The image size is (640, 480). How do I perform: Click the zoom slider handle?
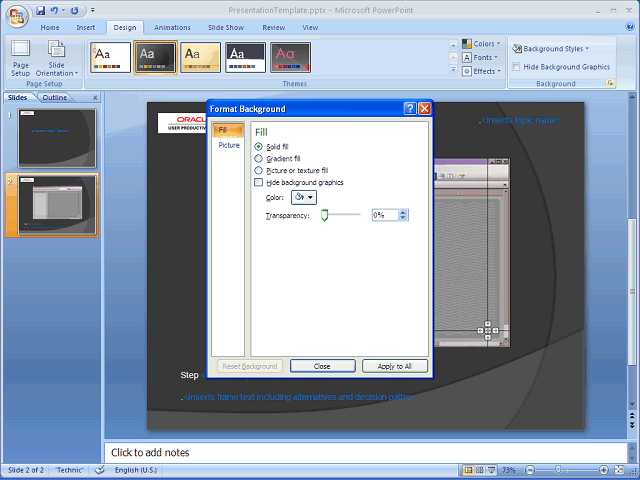[x=558, y=470]
